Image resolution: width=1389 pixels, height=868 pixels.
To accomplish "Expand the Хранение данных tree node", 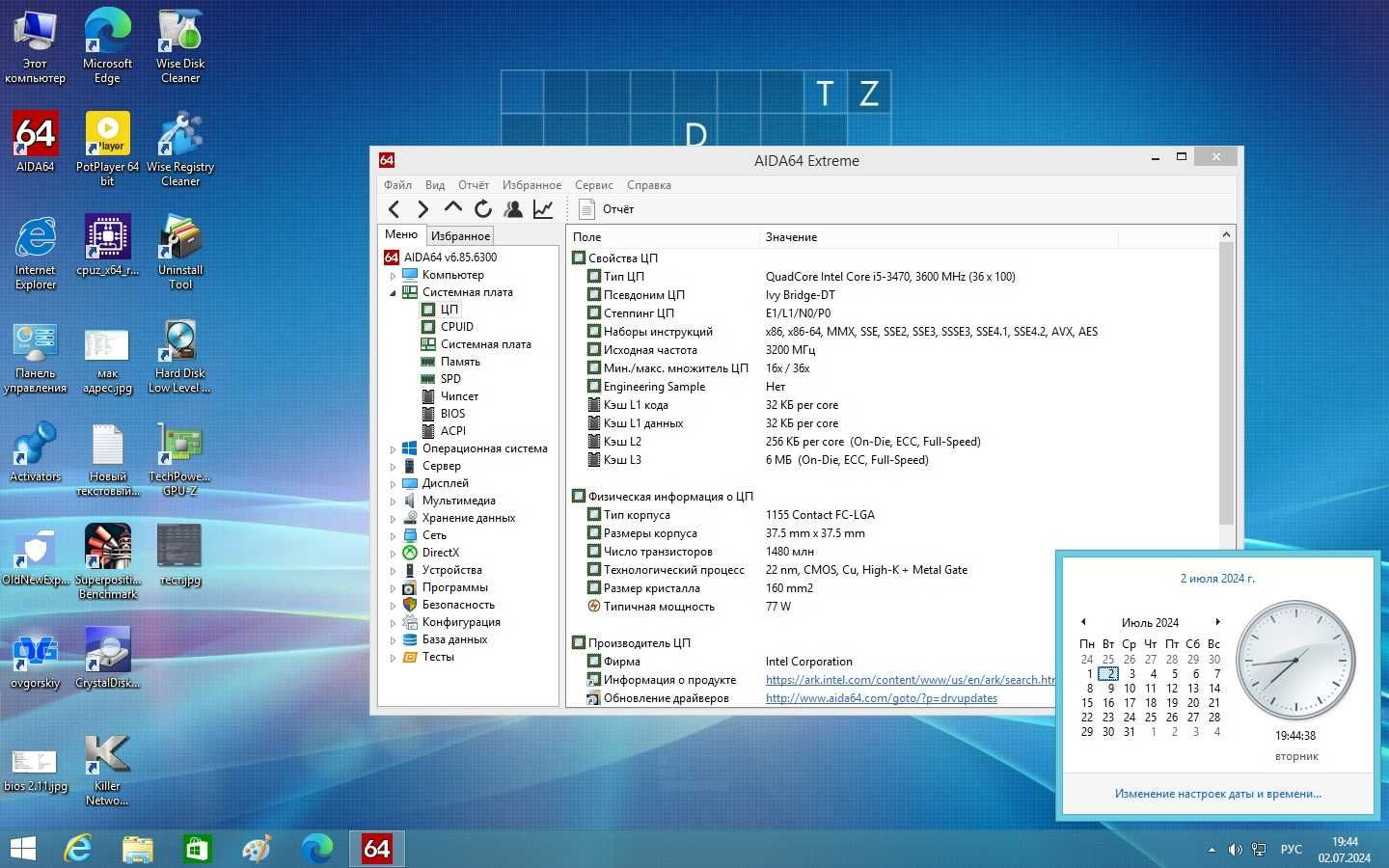I will click(x=393, y=519).
